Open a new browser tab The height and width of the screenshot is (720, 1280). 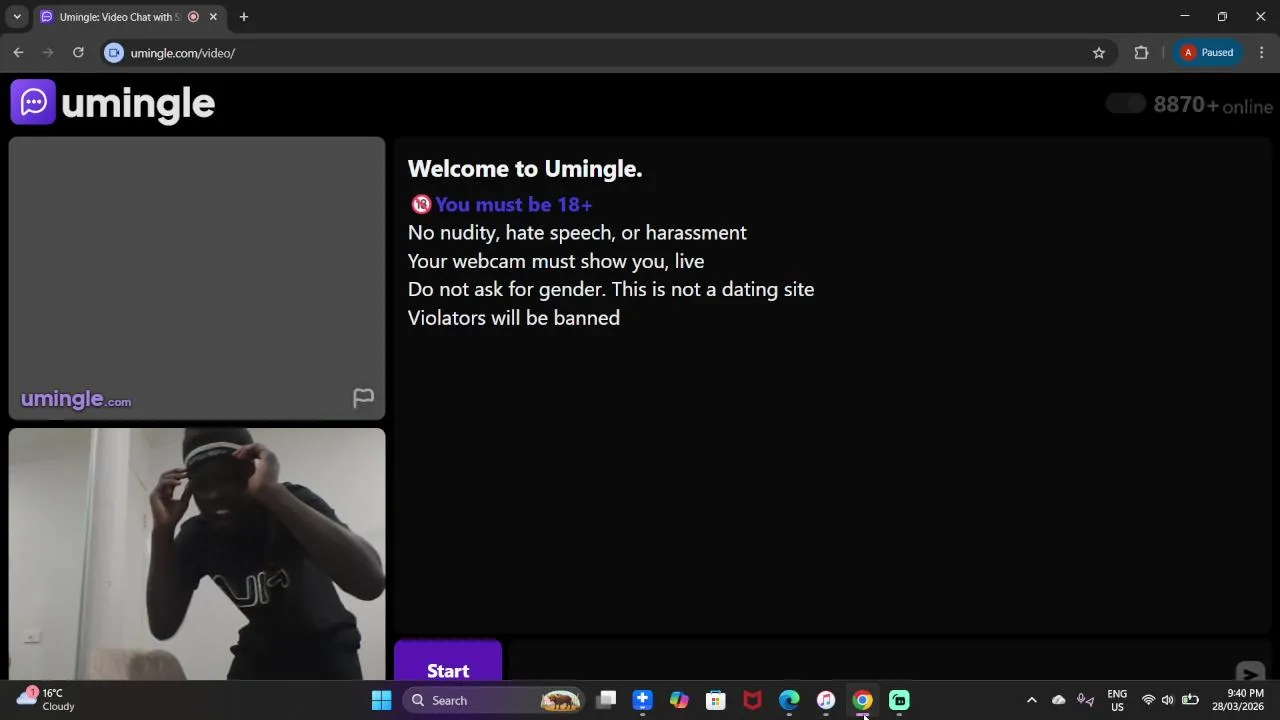(243, 17)
